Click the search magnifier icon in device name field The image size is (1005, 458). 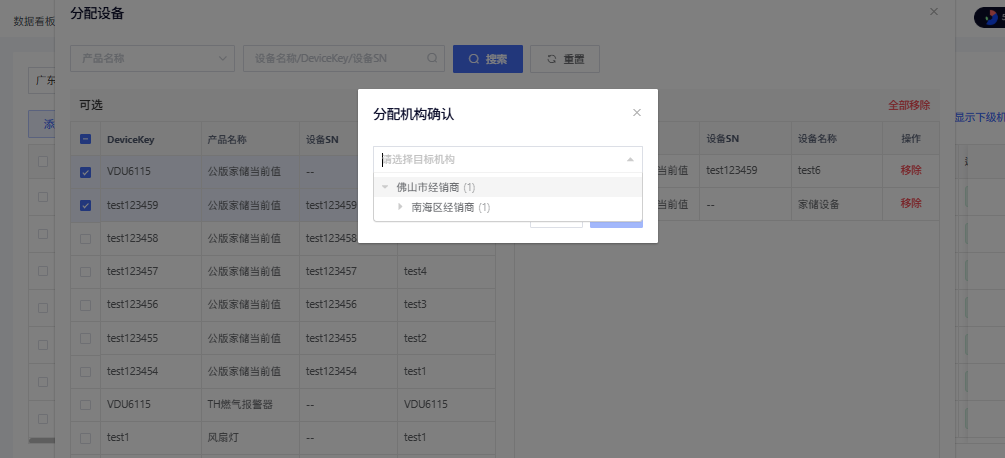(x=432, y=59)
